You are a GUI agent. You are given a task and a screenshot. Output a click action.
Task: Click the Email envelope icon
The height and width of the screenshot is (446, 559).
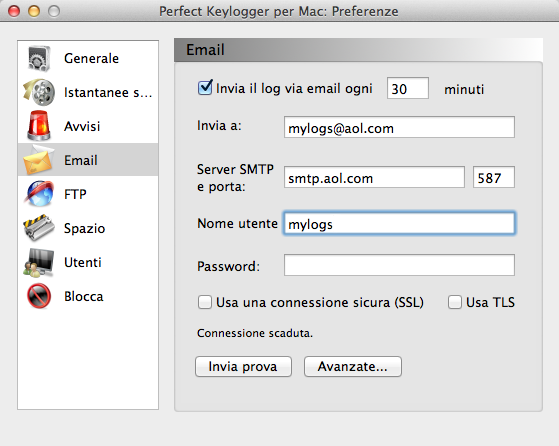click(x=39, y=160)
